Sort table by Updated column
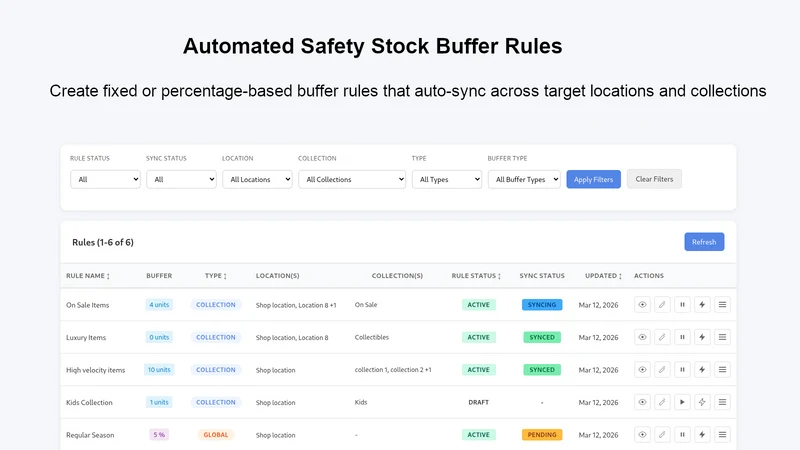This screenshot has height=450, width=800. tap(604, 276)
